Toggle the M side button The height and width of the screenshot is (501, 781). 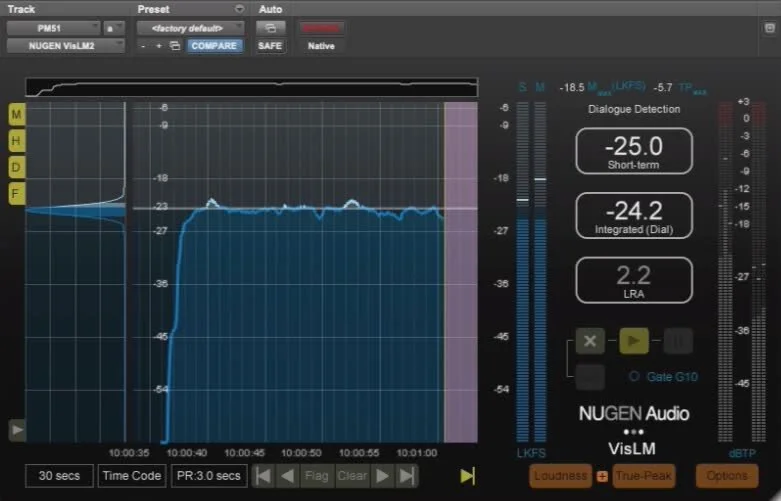(16, 115)
